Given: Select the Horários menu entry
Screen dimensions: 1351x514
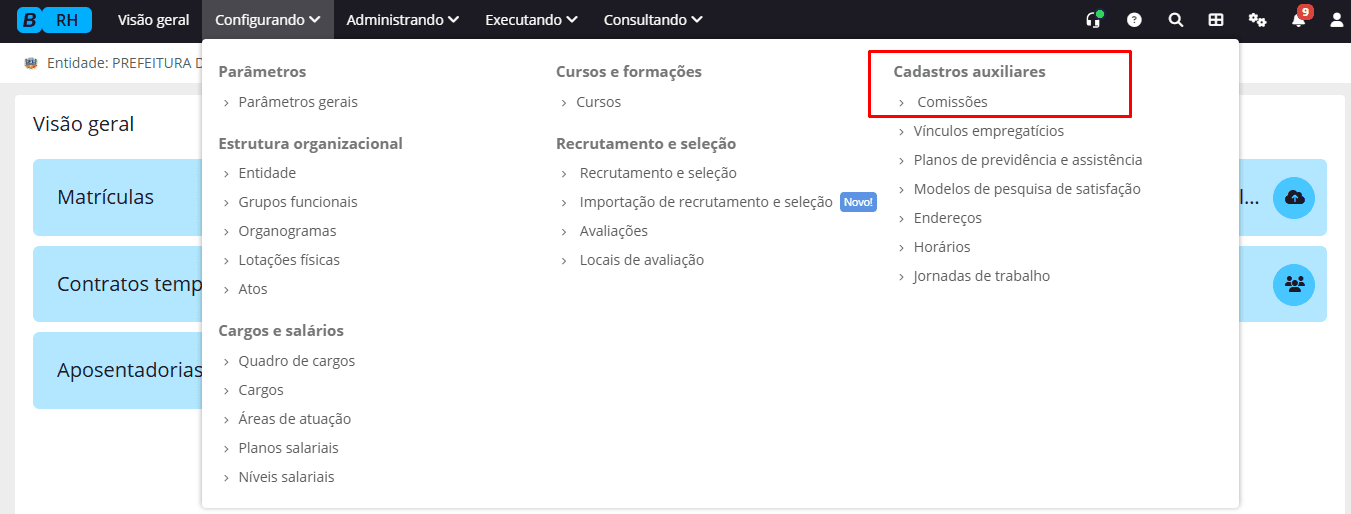Looking at the screenshot, I should pos(941,247).
